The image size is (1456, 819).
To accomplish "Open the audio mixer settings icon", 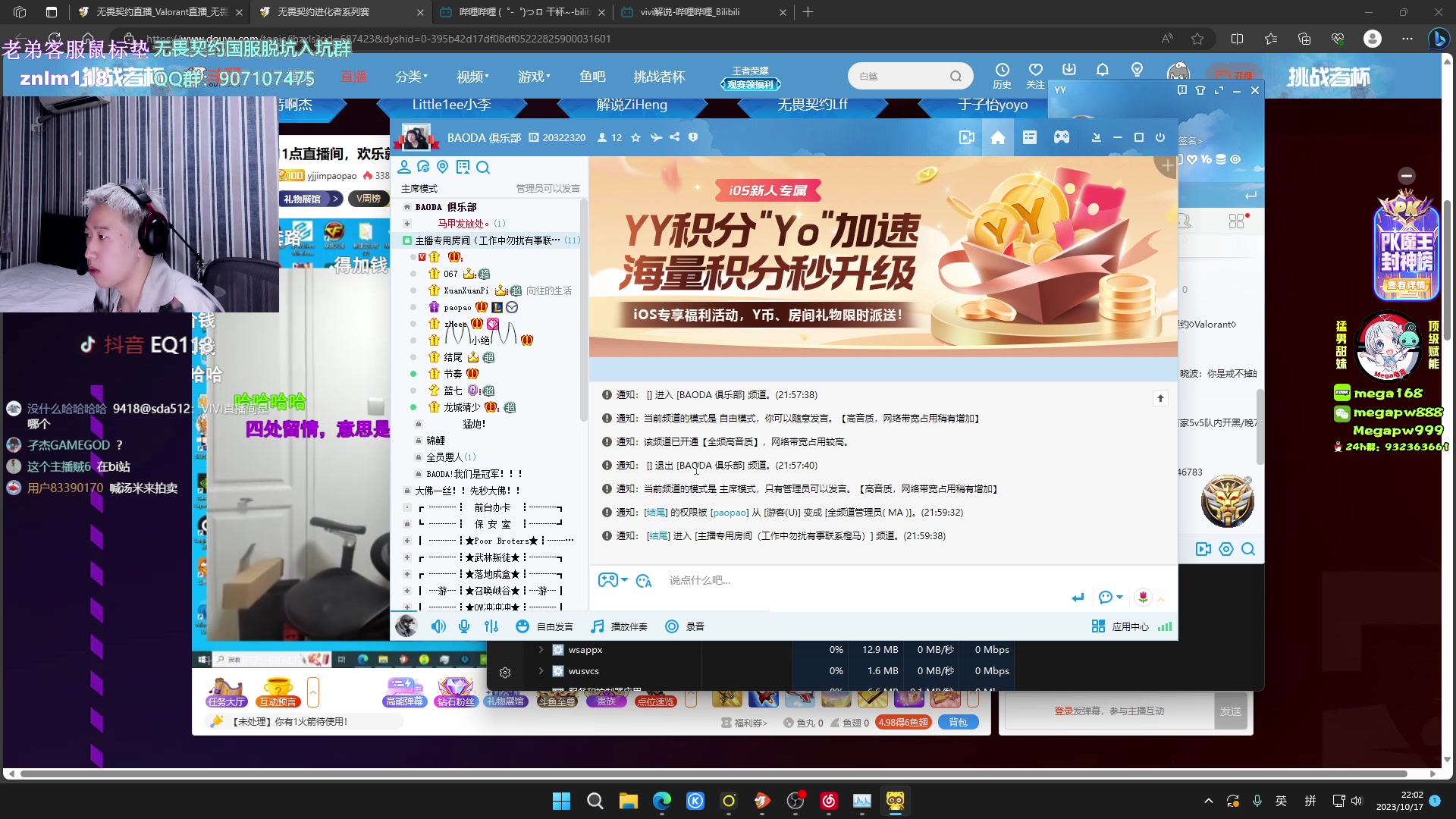I will pyautogui.click(x=491, y=626).
